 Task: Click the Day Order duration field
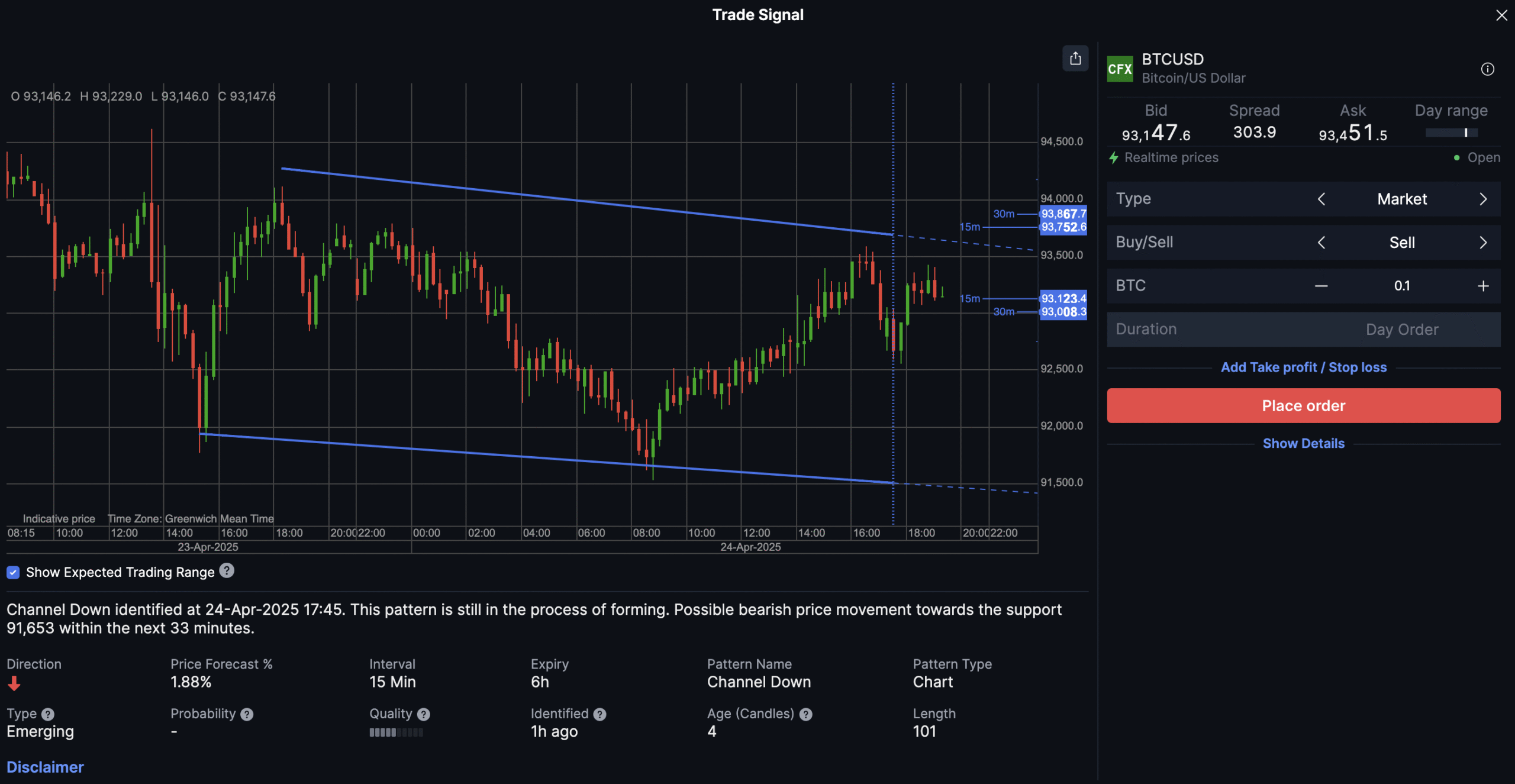(1304, 330)
